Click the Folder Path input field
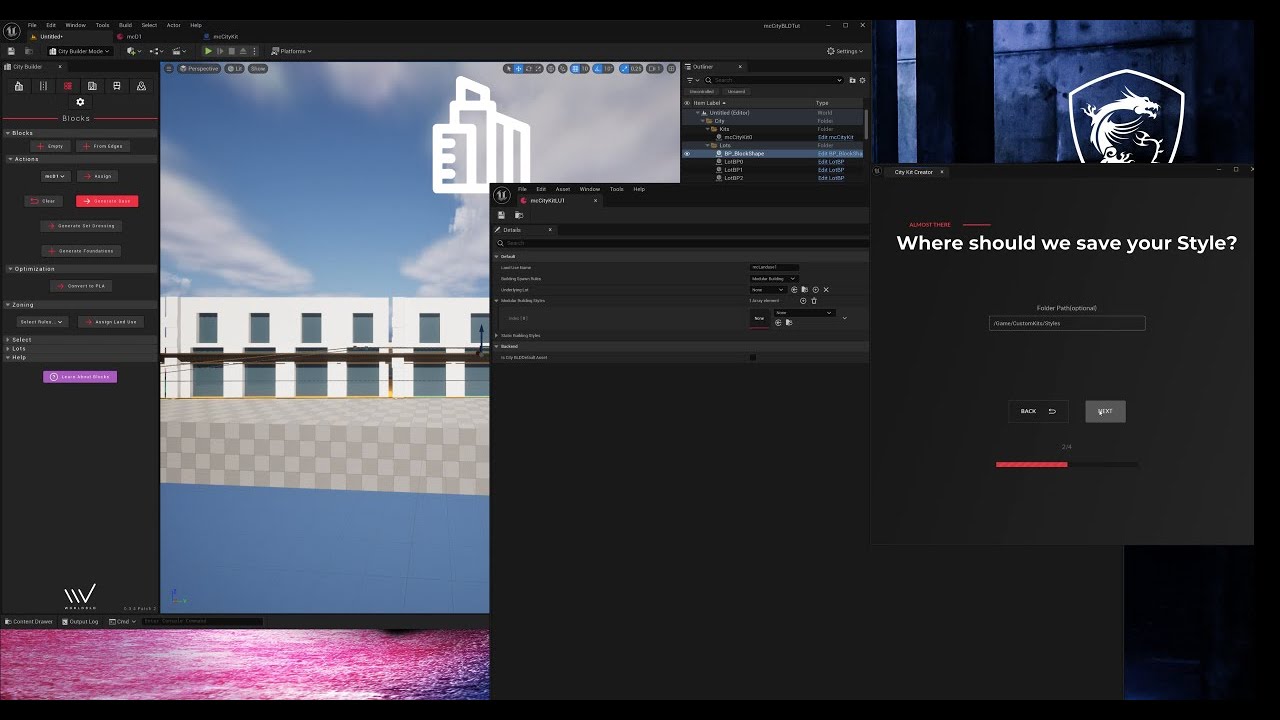Viewport: 1280px width, 720px height. point(1067,323)
